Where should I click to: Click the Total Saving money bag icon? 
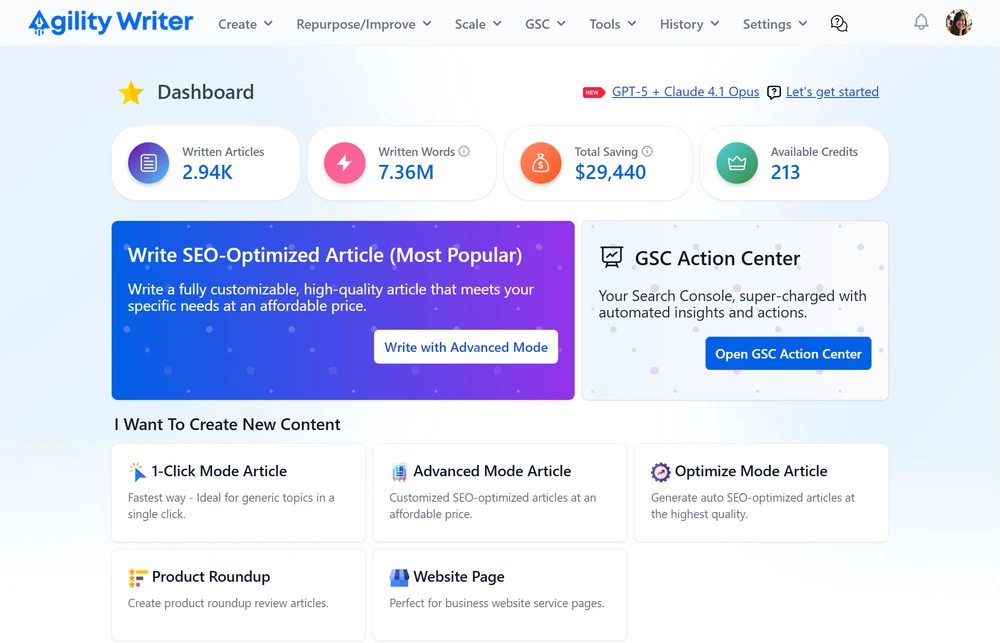point(541,163)
